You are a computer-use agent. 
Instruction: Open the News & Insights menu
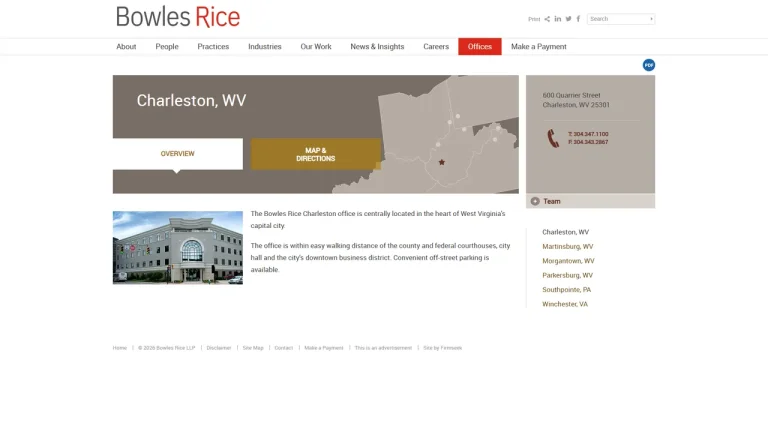377,47
